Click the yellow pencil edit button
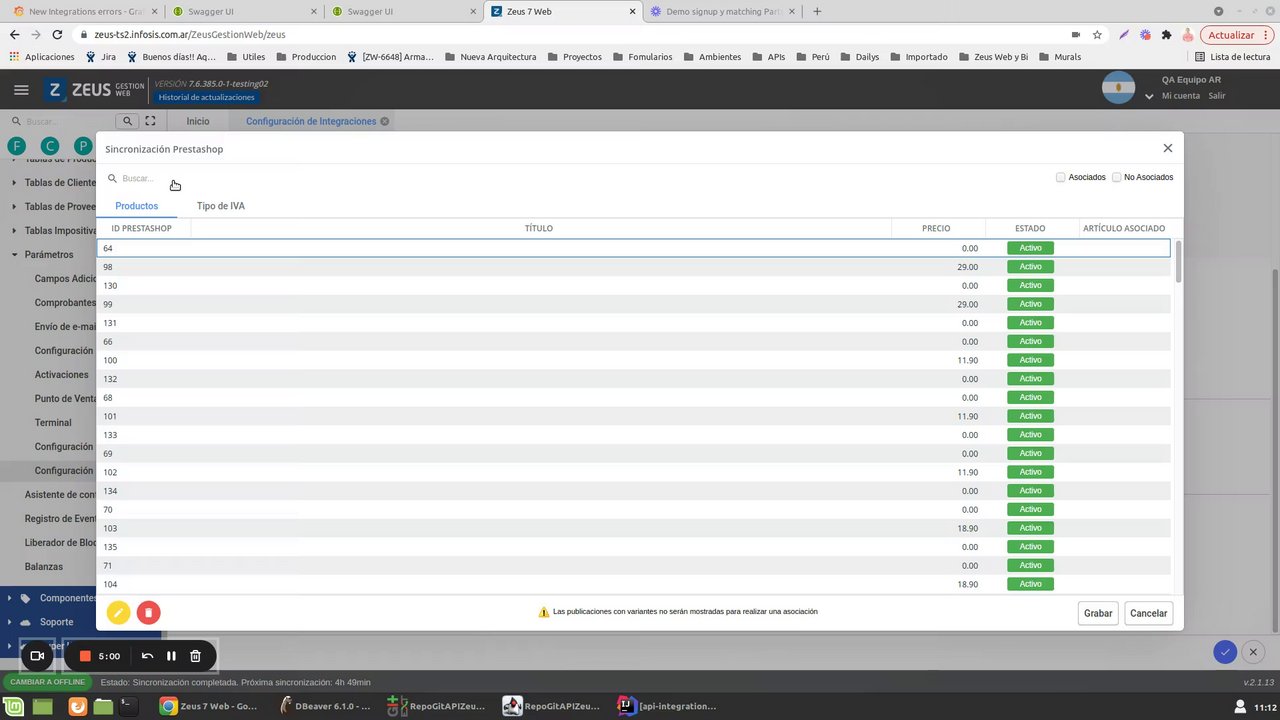Image resolution: width=1280 pixels, height=720 pixels. click(118, 612)
